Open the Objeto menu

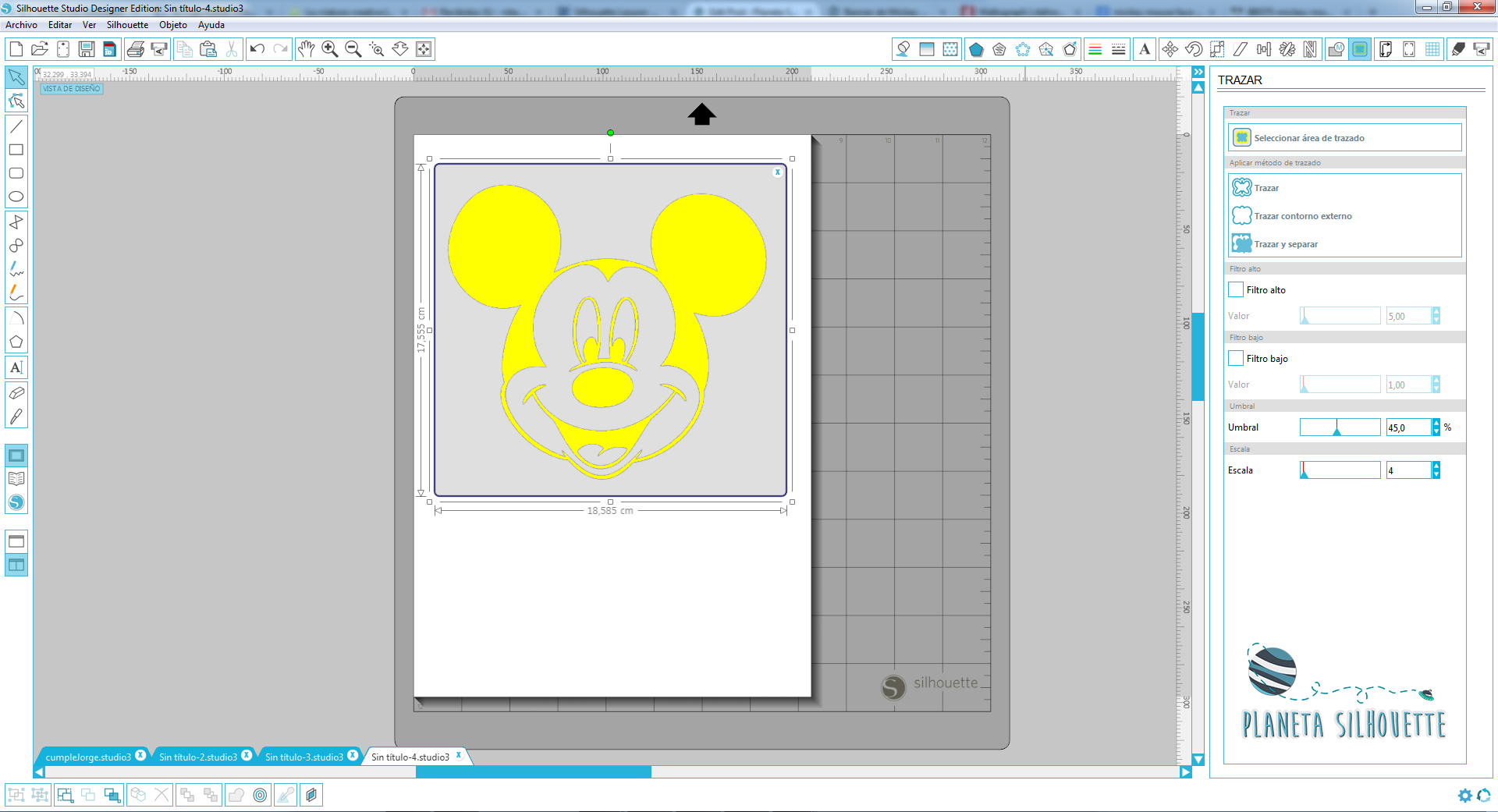173,25
